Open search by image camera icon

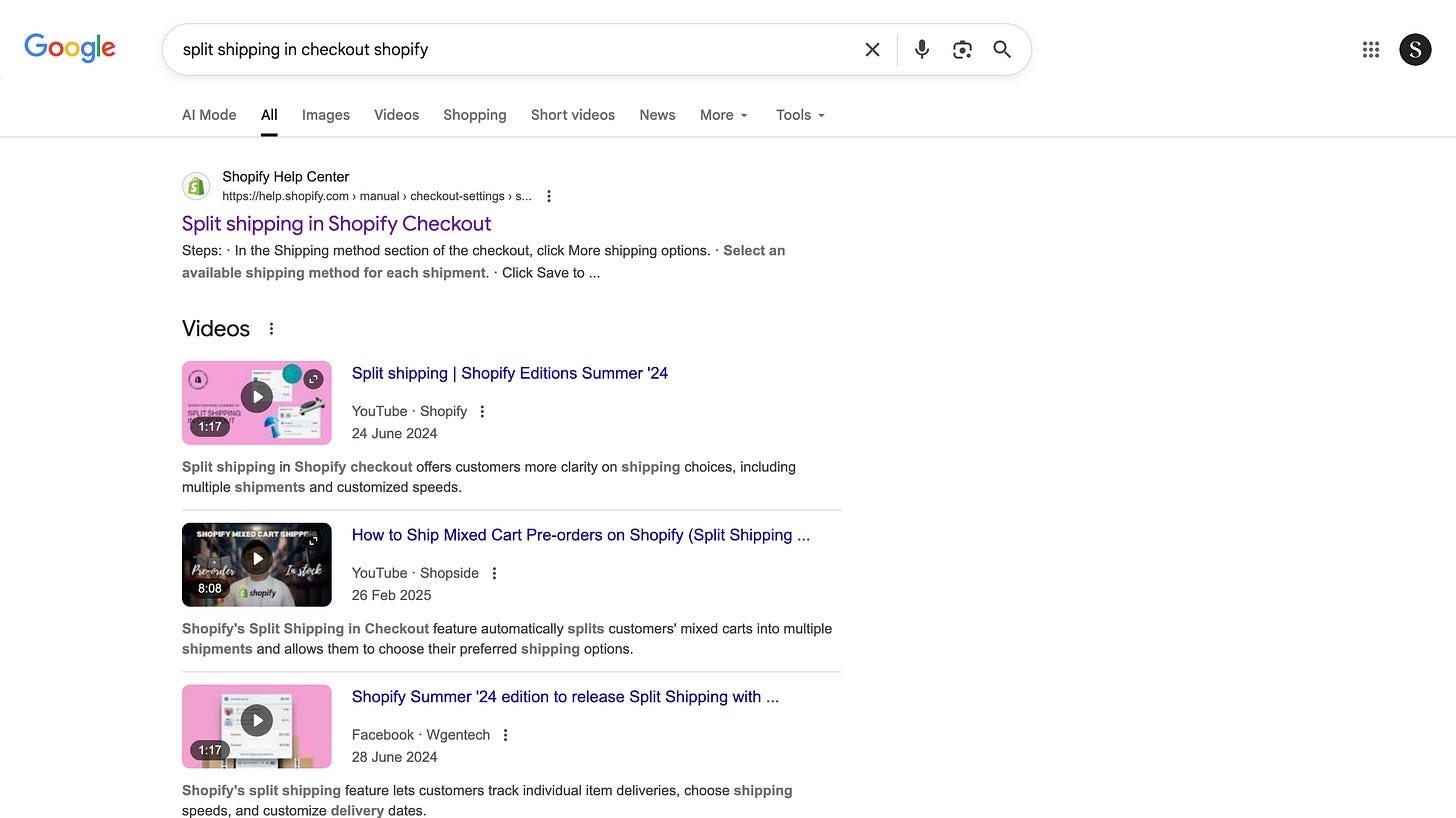pos(962,49)
